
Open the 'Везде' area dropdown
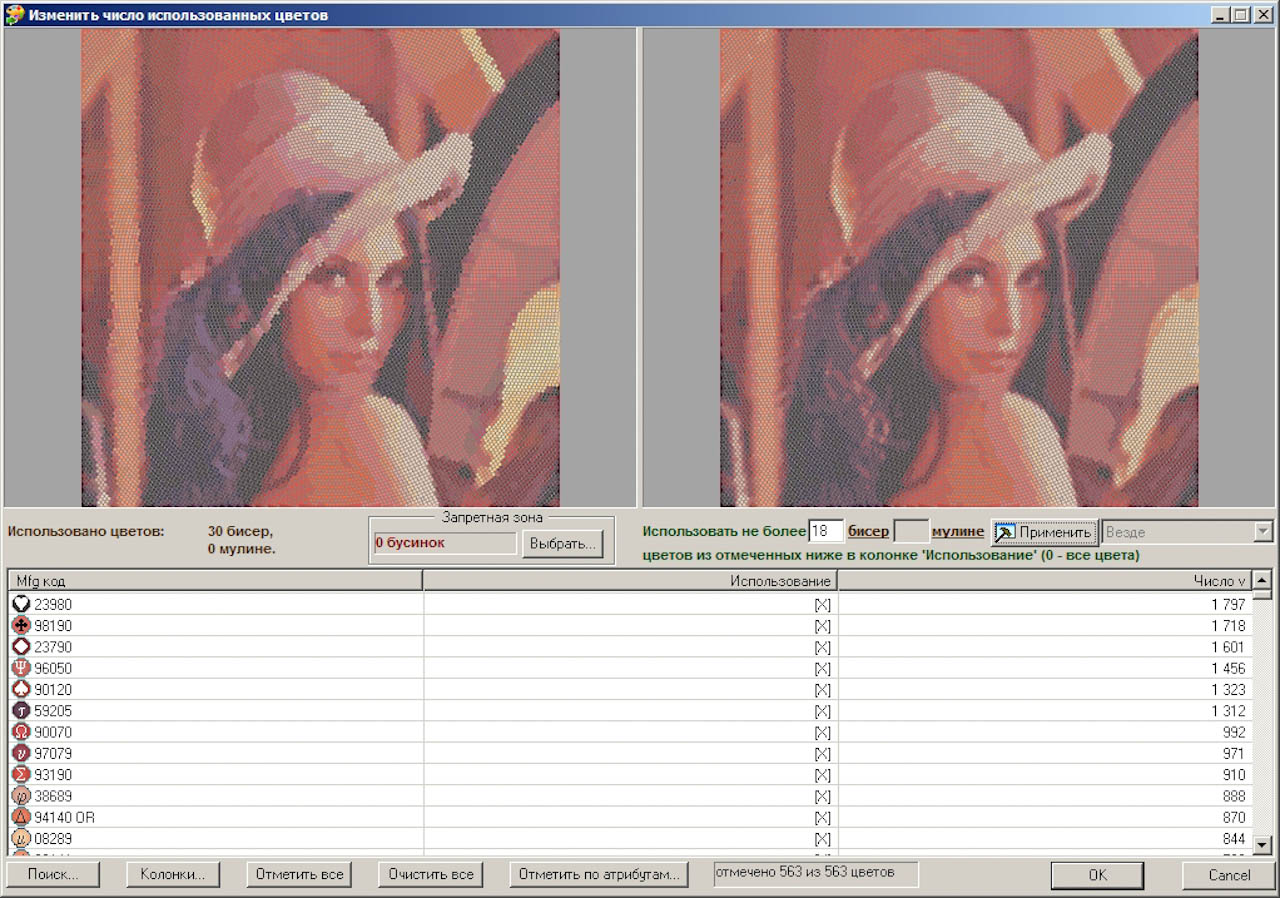1187,532
